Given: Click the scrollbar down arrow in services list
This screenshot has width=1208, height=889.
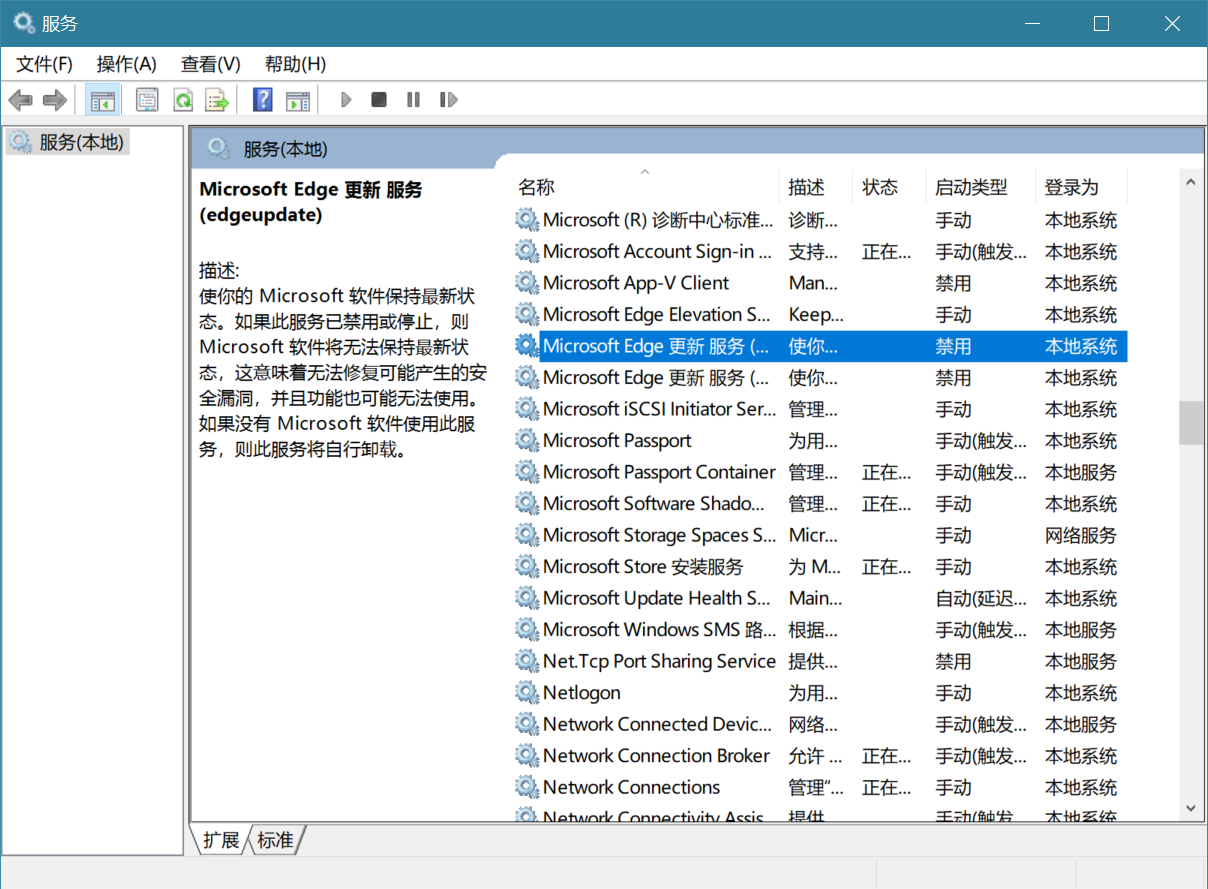Looking at the screenshot, I should [x=1191, y=807].
